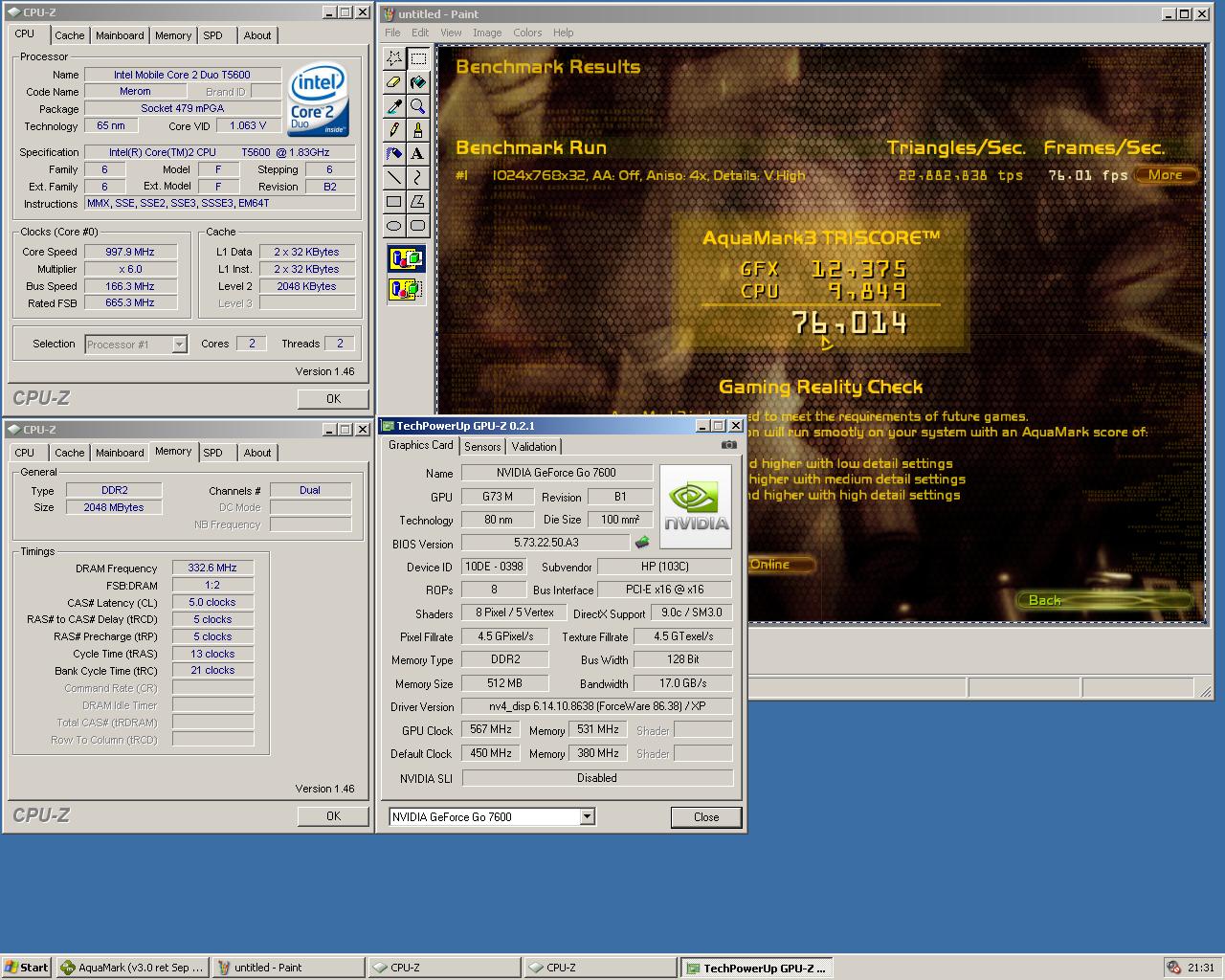
Task: Switch to Cache tab in top CPU-Z
Action: pyautogui.click(x=69, y=35)
